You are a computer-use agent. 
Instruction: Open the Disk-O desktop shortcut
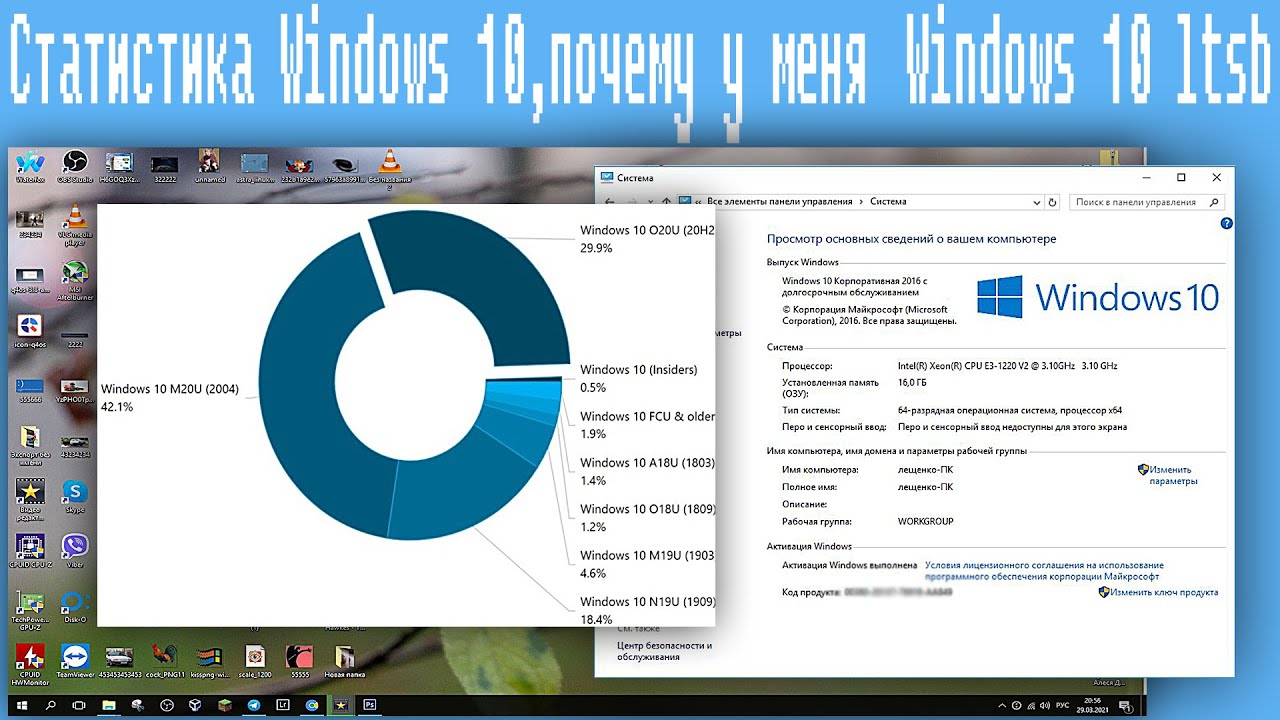click(x=75, y=606)
